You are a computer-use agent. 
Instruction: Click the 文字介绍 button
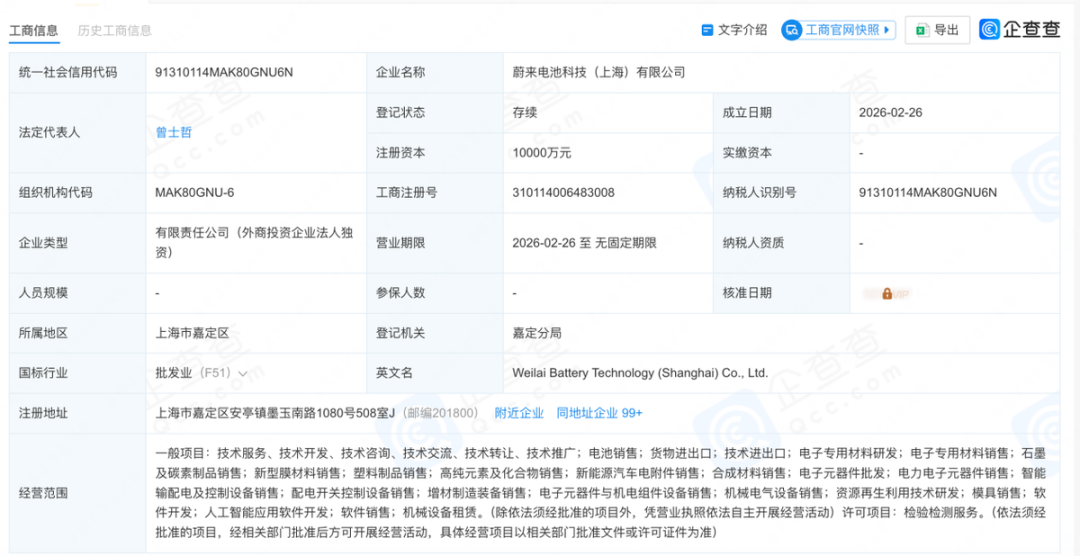click(734, 30)
